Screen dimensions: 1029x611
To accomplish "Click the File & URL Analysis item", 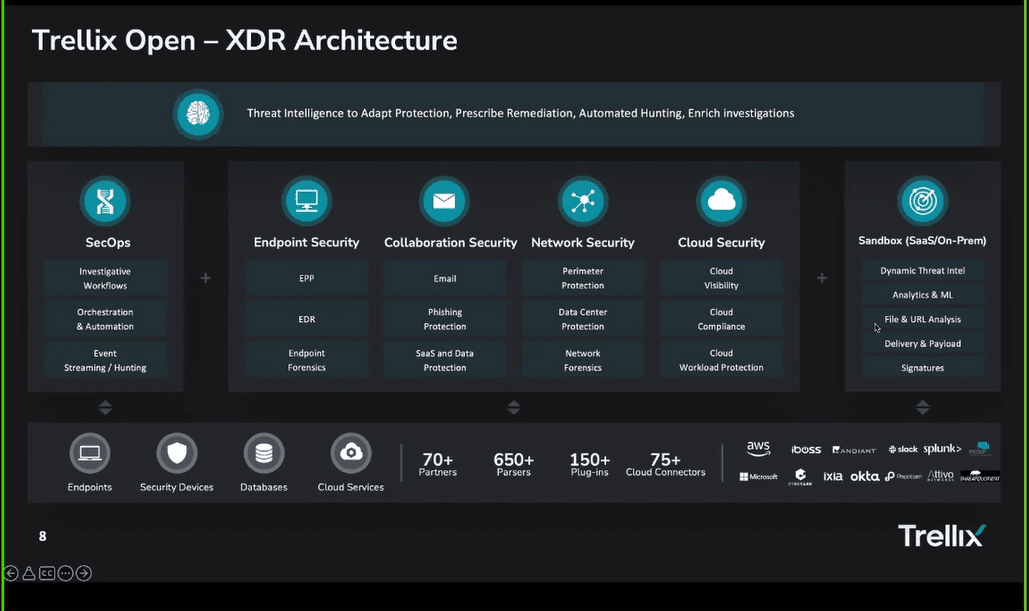I will (x=922, y=319).
